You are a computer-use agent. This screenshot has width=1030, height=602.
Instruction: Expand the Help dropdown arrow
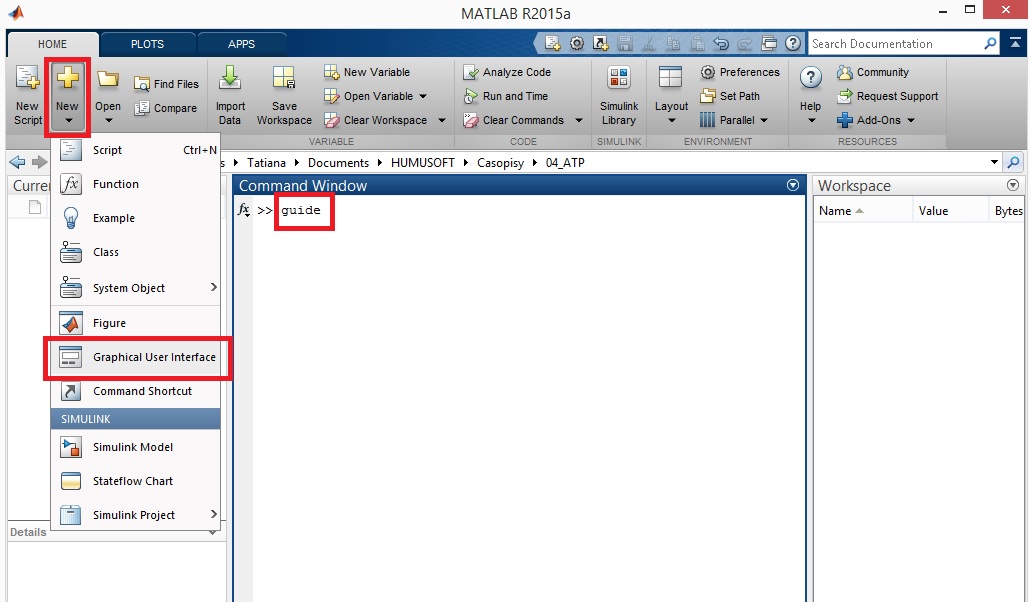[811, 120]
